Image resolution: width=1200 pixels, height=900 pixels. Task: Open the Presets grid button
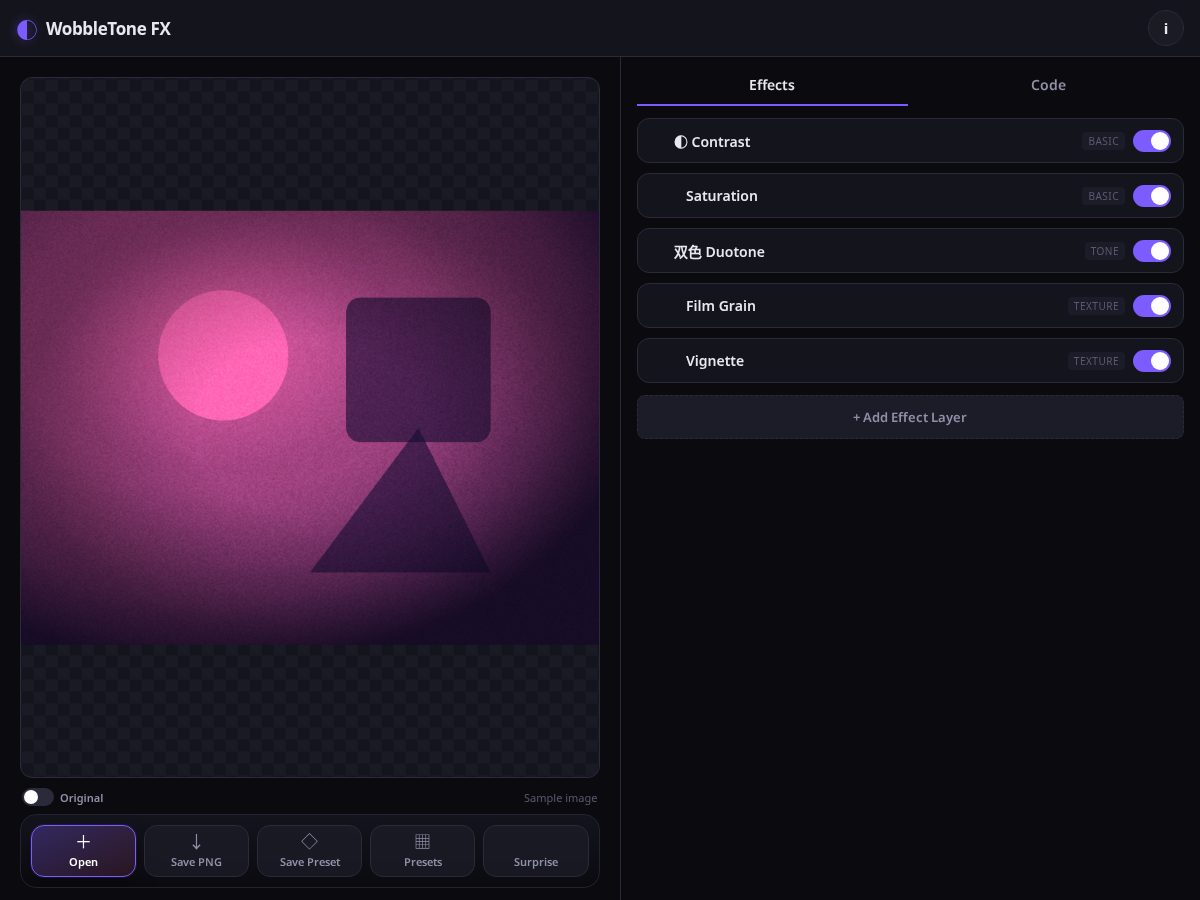coord(423,851)
